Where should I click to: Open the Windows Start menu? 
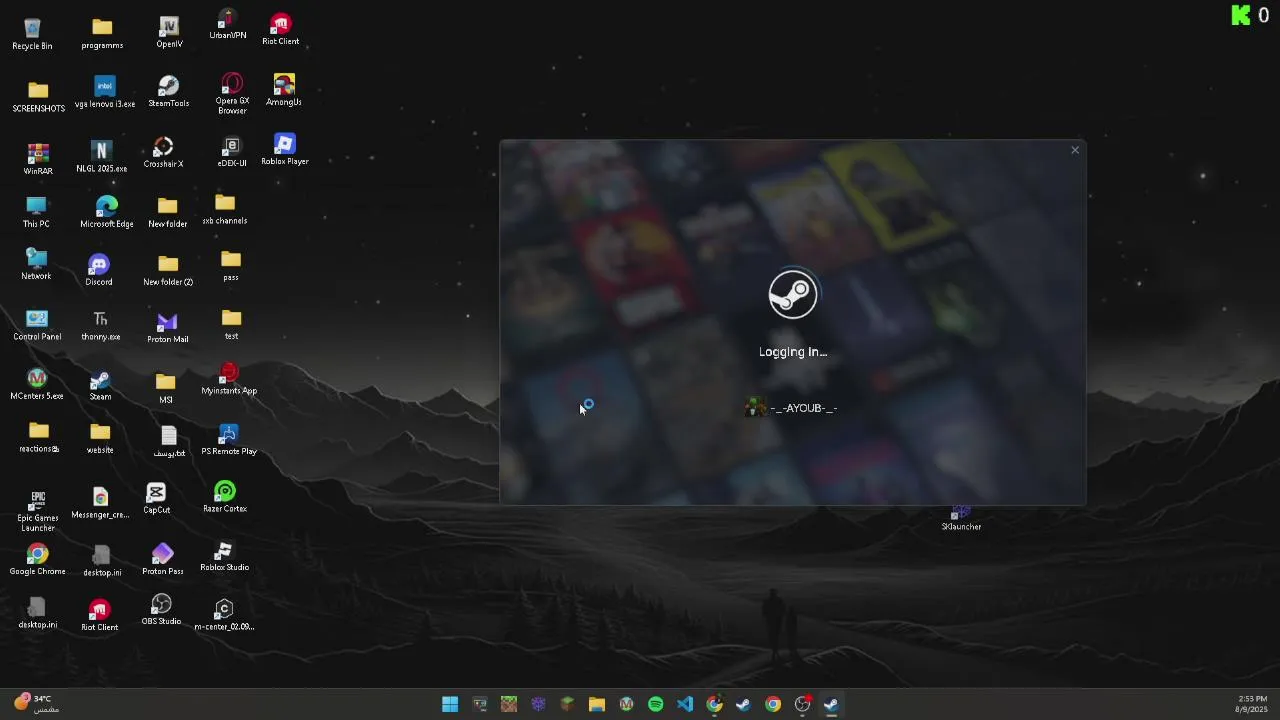pos(450,704)
